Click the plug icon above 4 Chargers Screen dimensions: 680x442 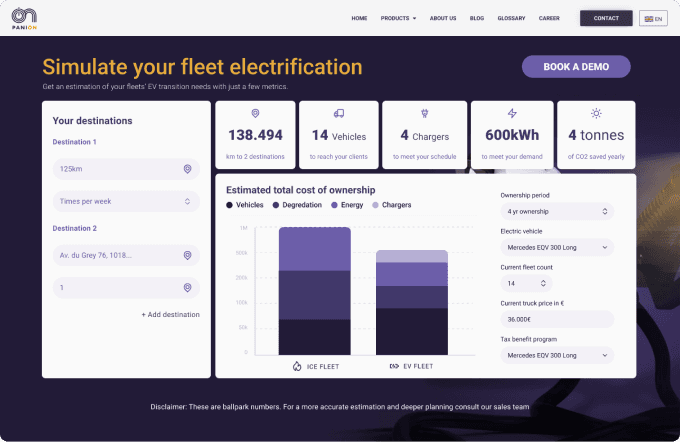click(x=425, y=113)
